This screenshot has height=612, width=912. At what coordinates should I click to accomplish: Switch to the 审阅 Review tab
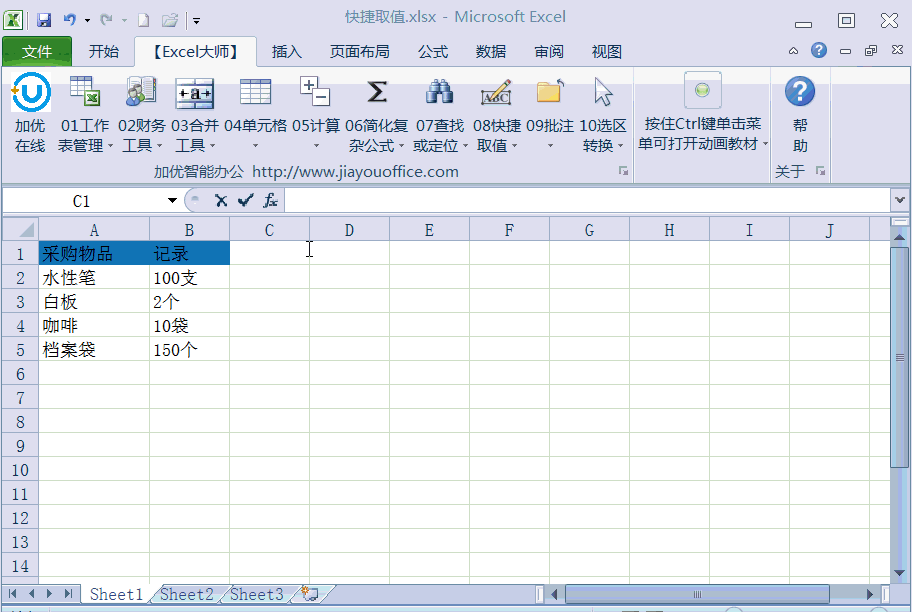point(549,51)
